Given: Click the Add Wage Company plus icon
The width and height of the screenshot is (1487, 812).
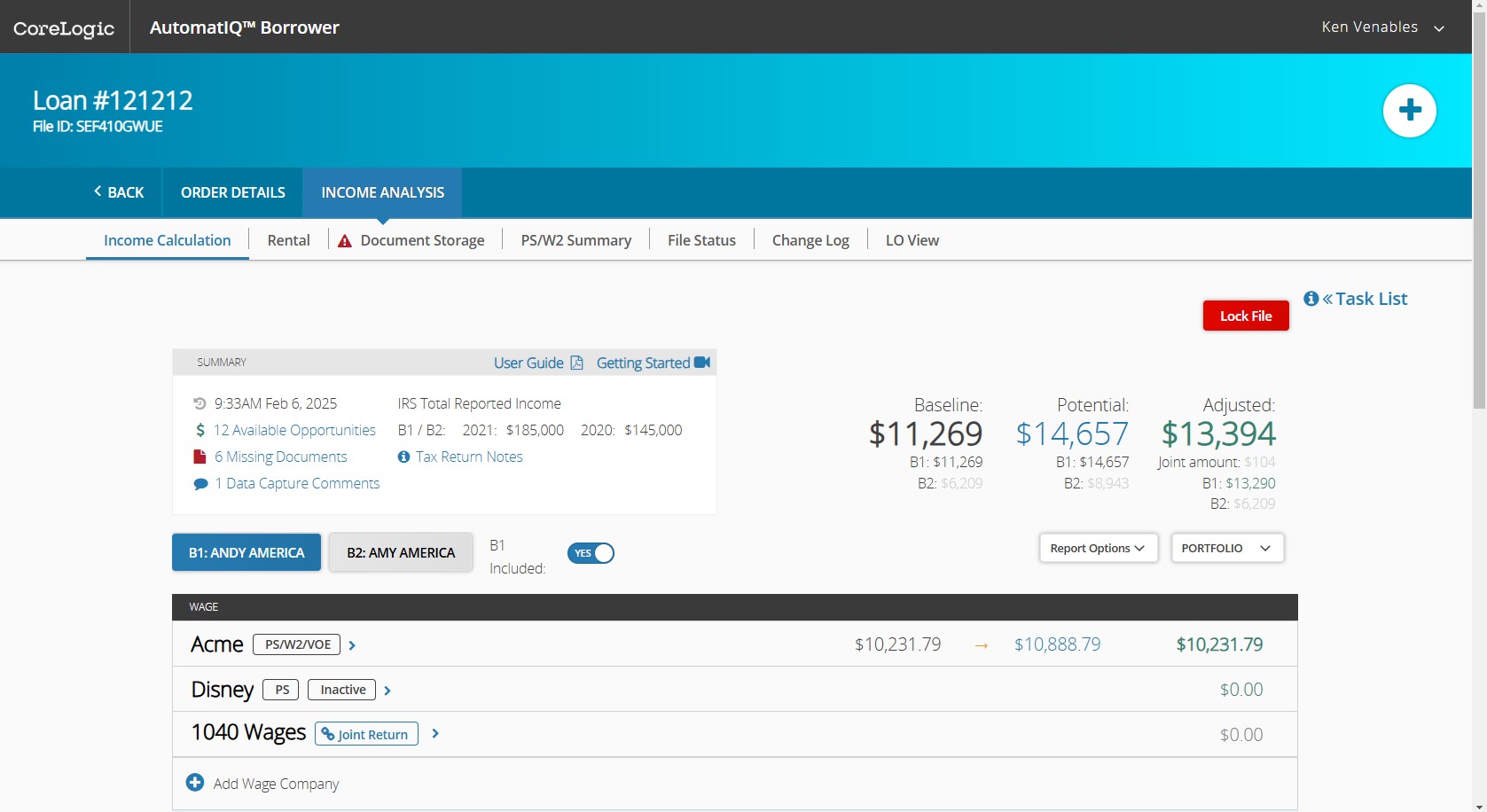Looking at the screenshot, I should [x=195, y=783].
